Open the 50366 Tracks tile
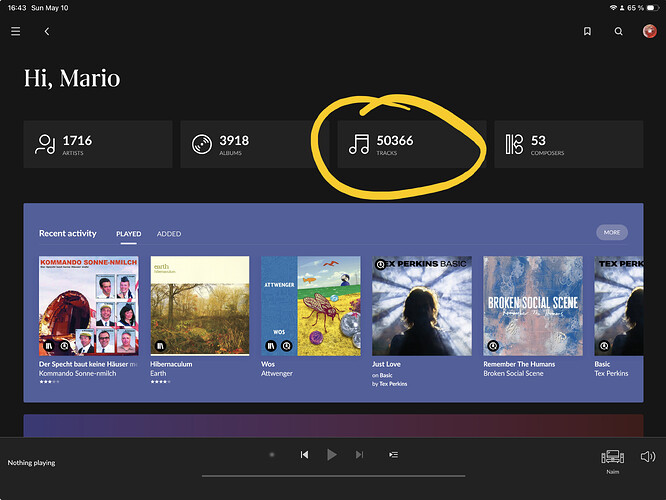Screen dimensions: 666x500 coord(412,144)
